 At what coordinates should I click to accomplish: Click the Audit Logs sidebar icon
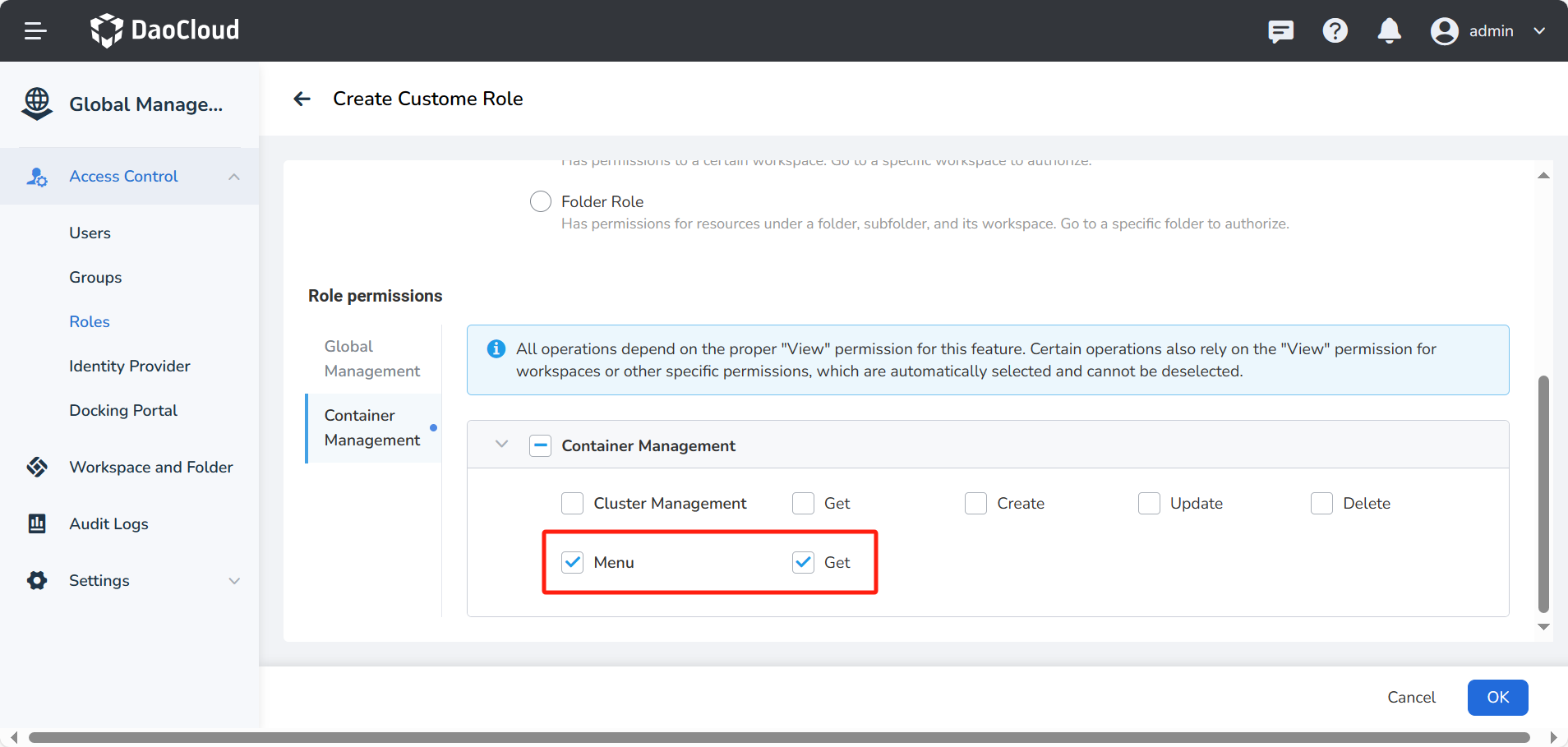[38, 523]
